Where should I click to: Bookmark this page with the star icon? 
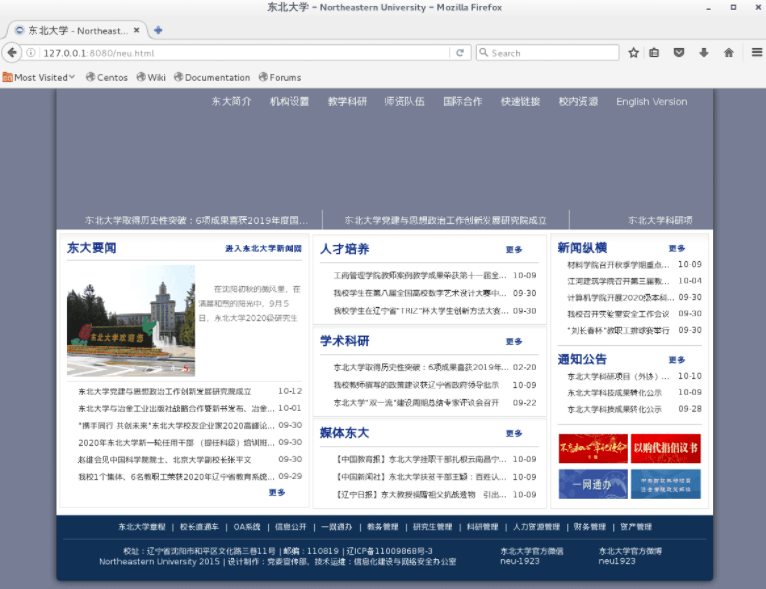point(634,53)
